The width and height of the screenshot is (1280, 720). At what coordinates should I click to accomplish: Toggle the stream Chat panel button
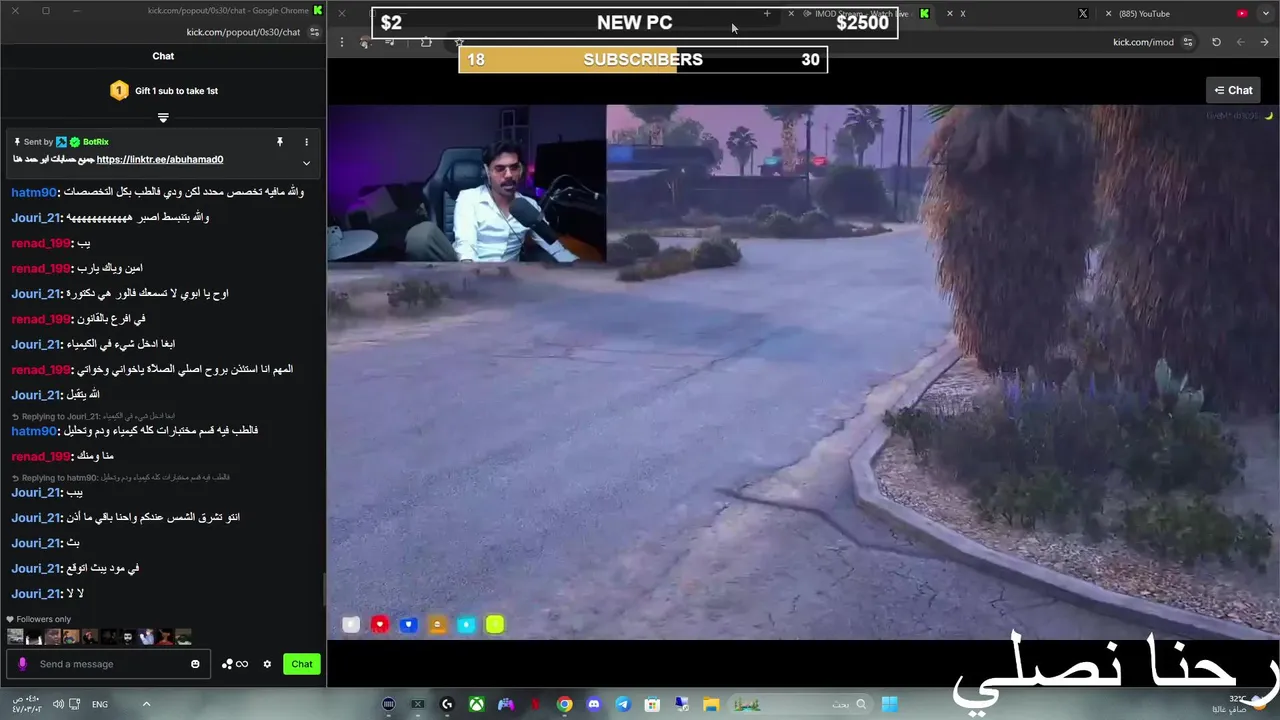click(x=1234, y=90)
